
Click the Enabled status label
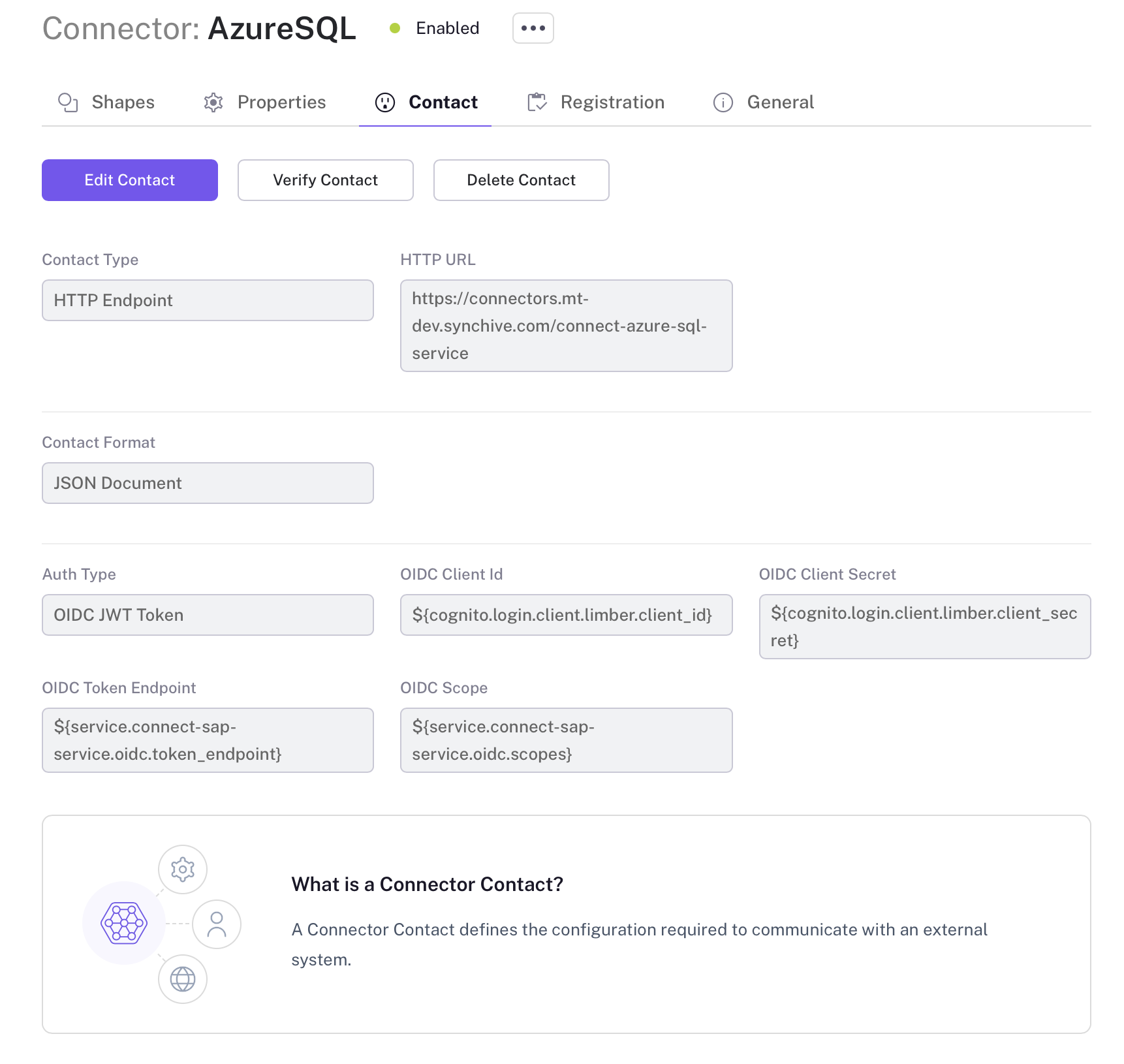click(x=448, y=28)
